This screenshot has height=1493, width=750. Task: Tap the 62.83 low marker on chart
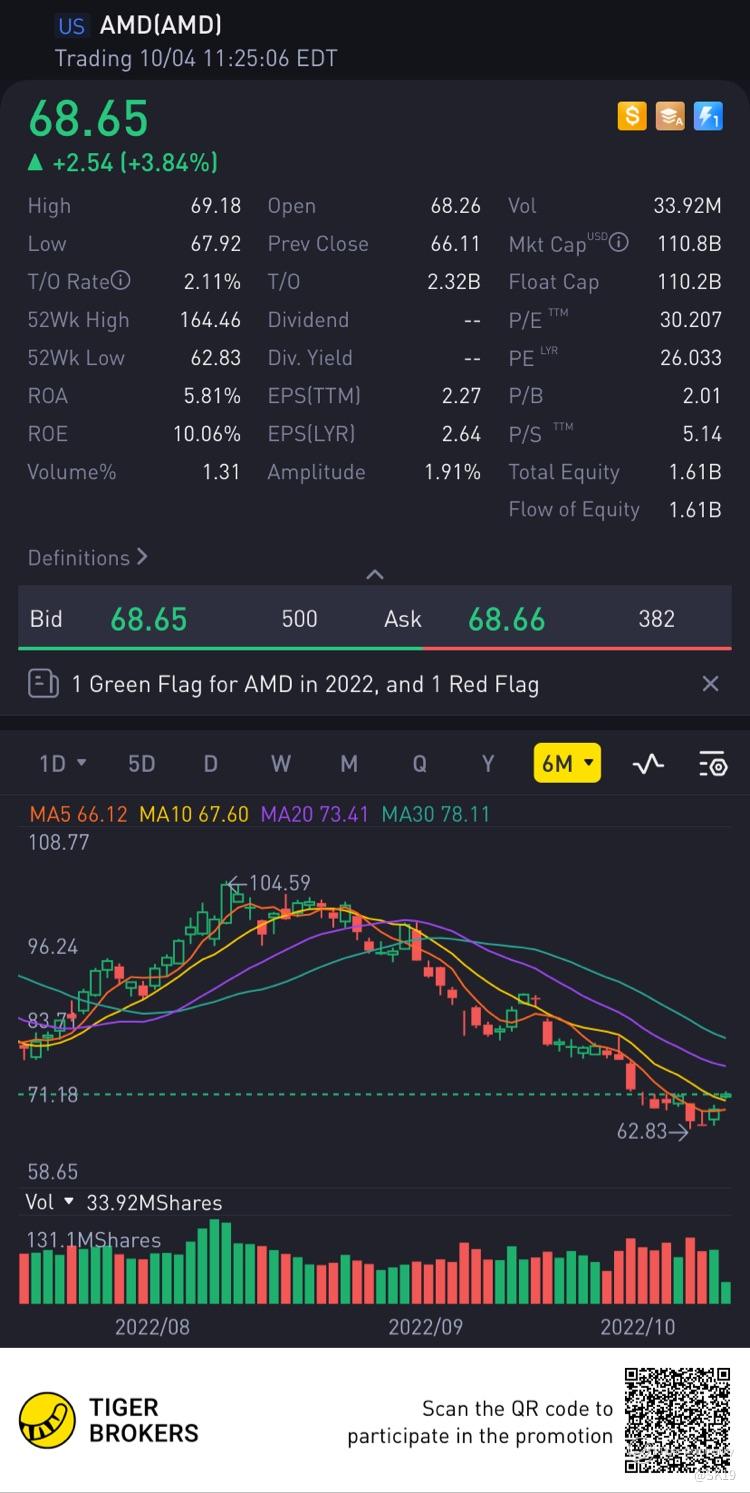pos(653,1132)
